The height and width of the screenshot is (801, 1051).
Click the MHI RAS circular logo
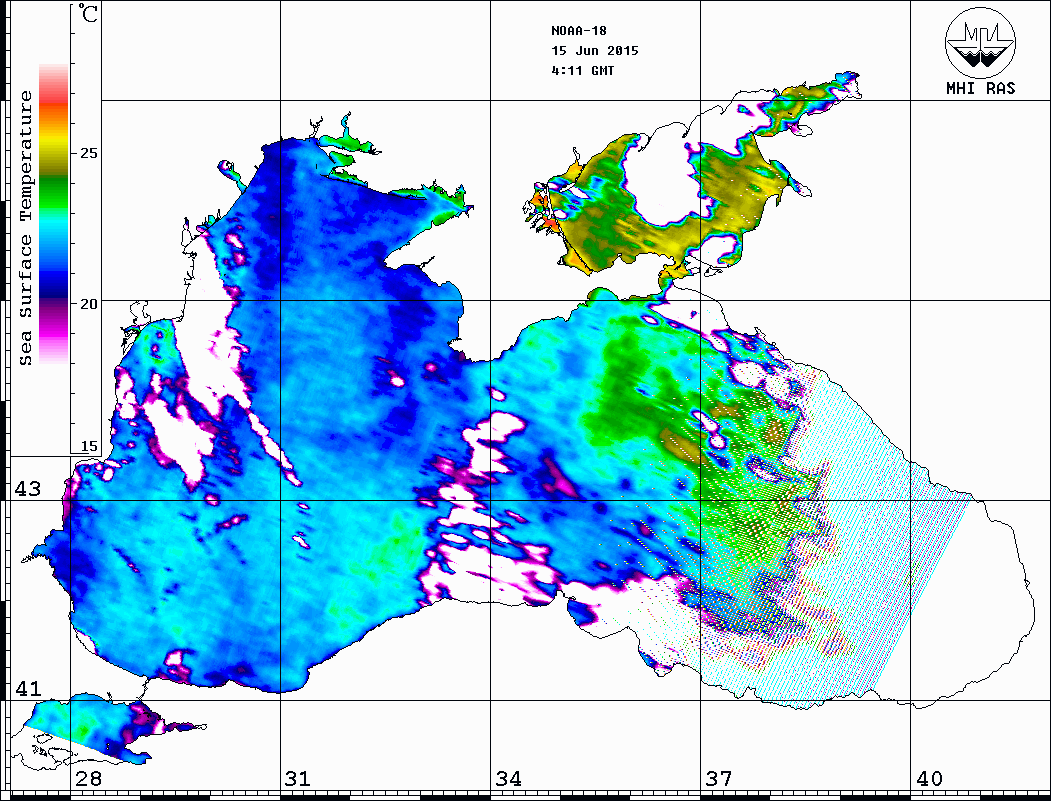[x=980, y=42]
